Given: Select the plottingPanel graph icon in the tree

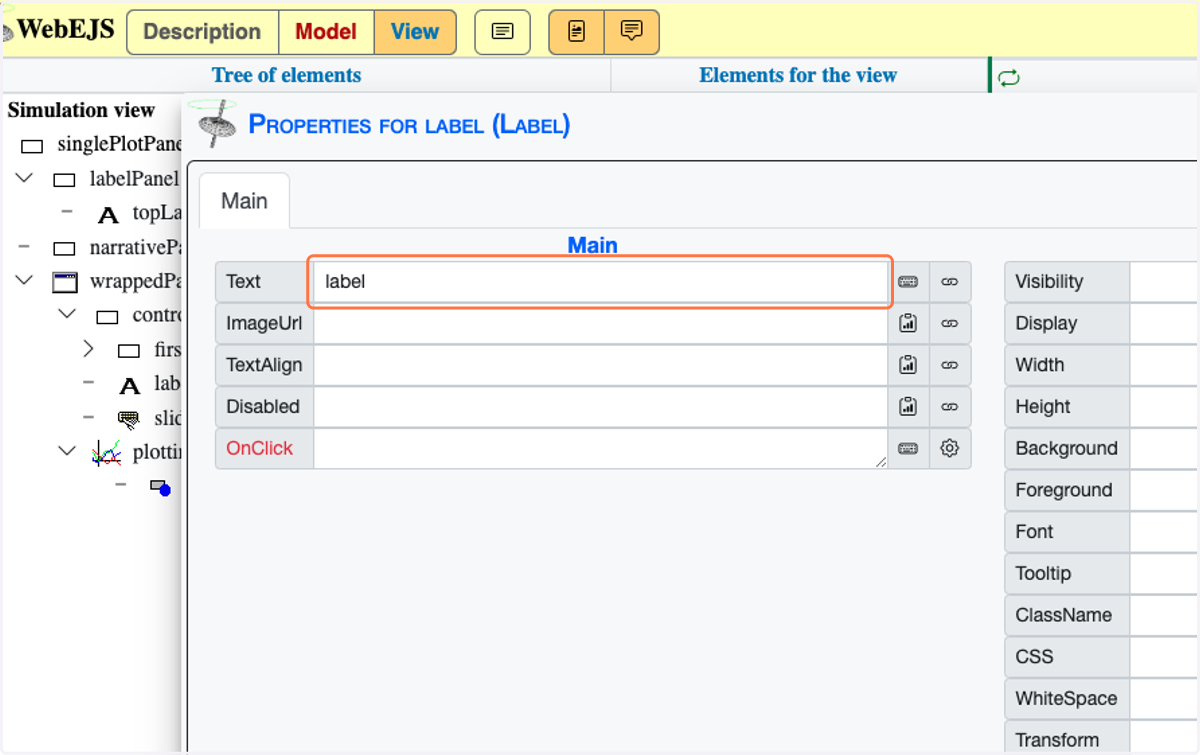Looking at the screenshot, I should (x=105, y=453).
